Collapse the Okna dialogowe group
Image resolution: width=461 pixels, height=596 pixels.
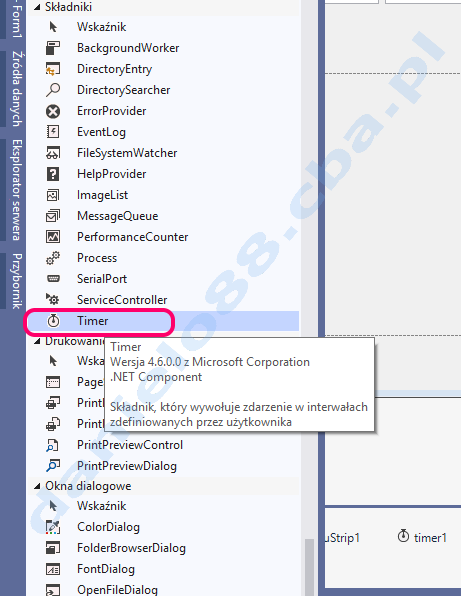(37, 486)
